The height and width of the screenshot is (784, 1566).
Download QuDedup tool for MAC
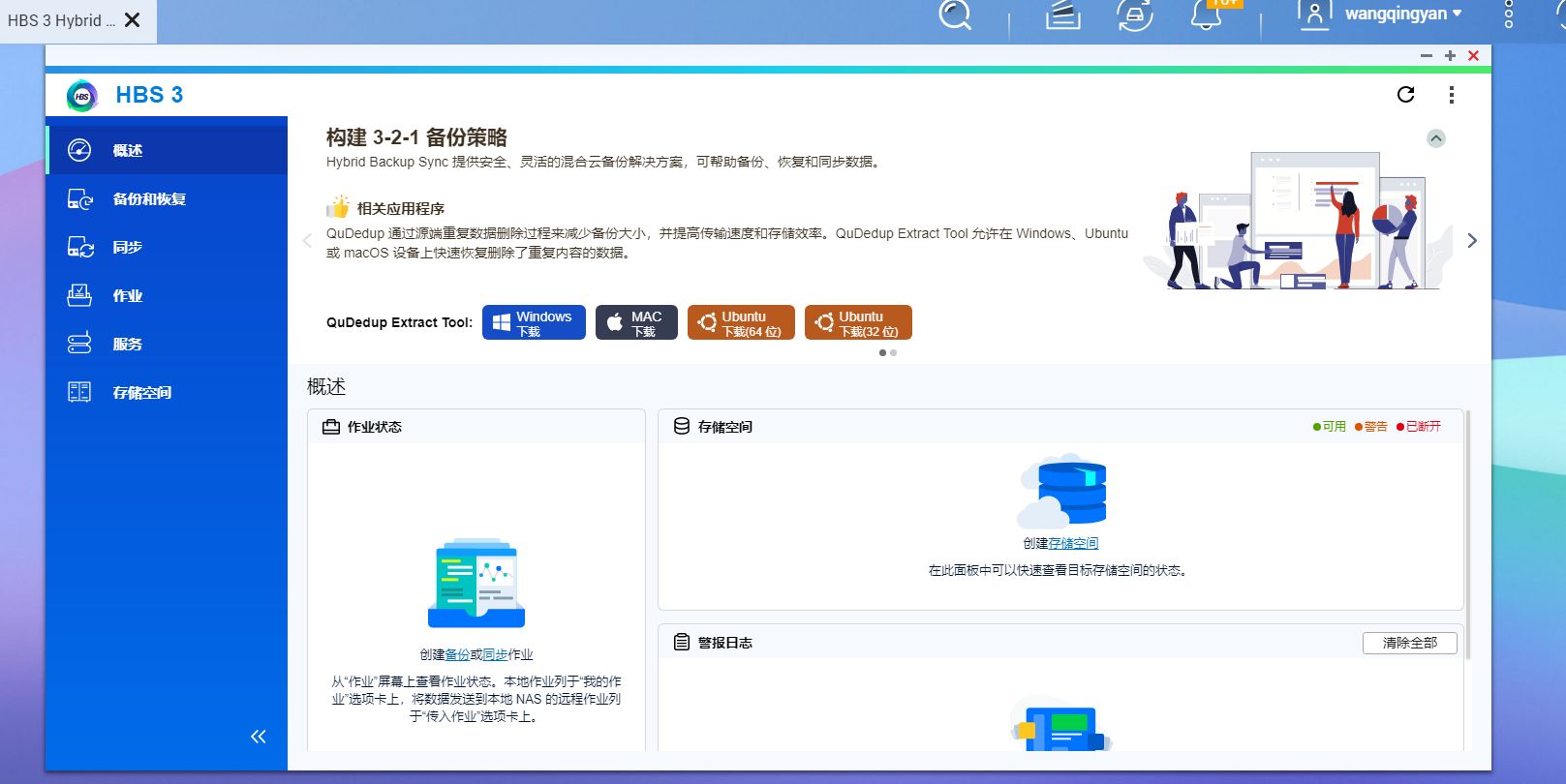coord(636,322)
